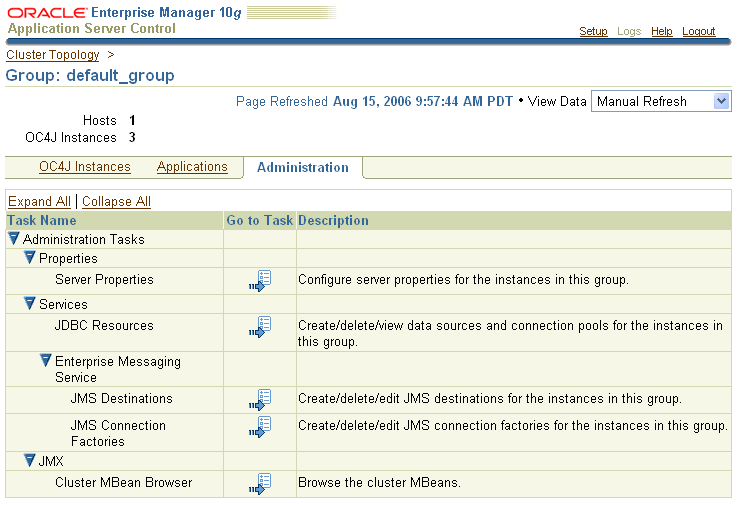Screen dimensions: 738x505
Task: Click the OC4J Instances count label
Action: (71, 137)
